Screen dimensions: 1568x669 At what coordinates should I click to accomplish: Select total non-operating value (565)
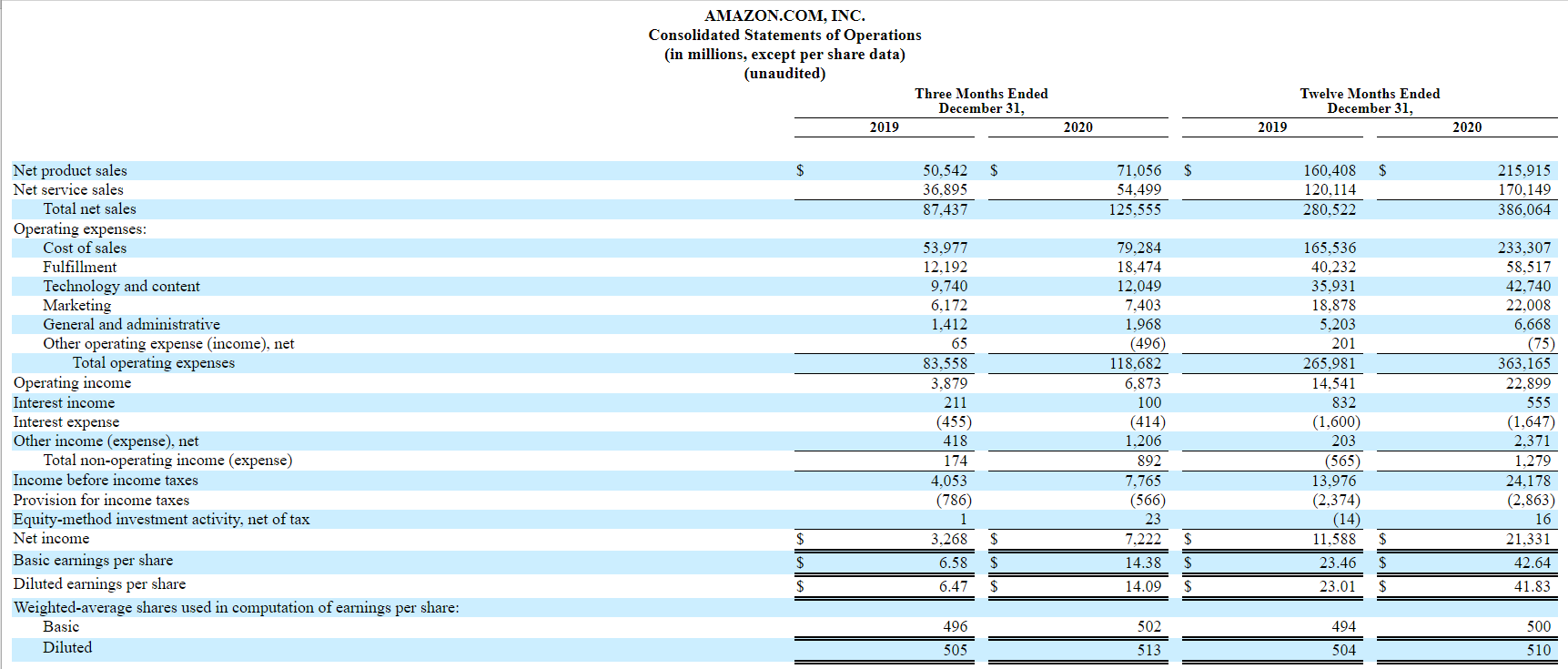(1342, 461)
